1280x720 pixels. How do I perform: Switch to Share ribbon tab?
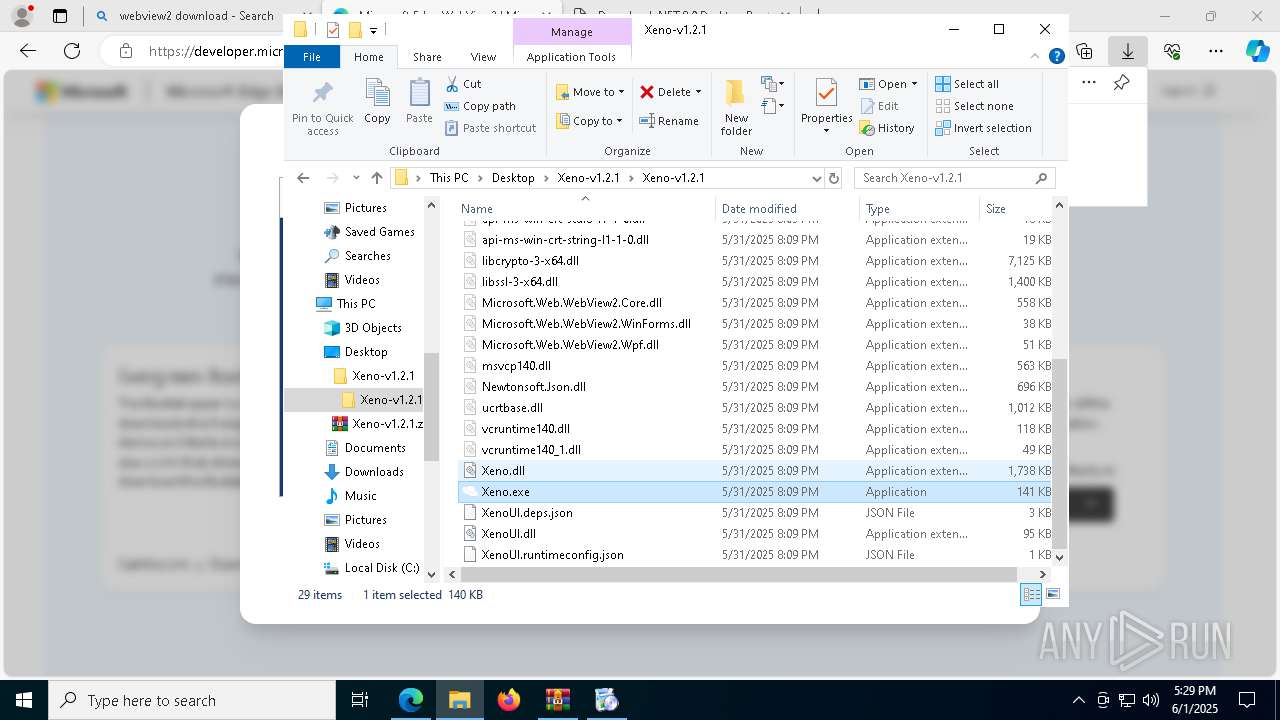pyautogui.click(x=427, y=57)
